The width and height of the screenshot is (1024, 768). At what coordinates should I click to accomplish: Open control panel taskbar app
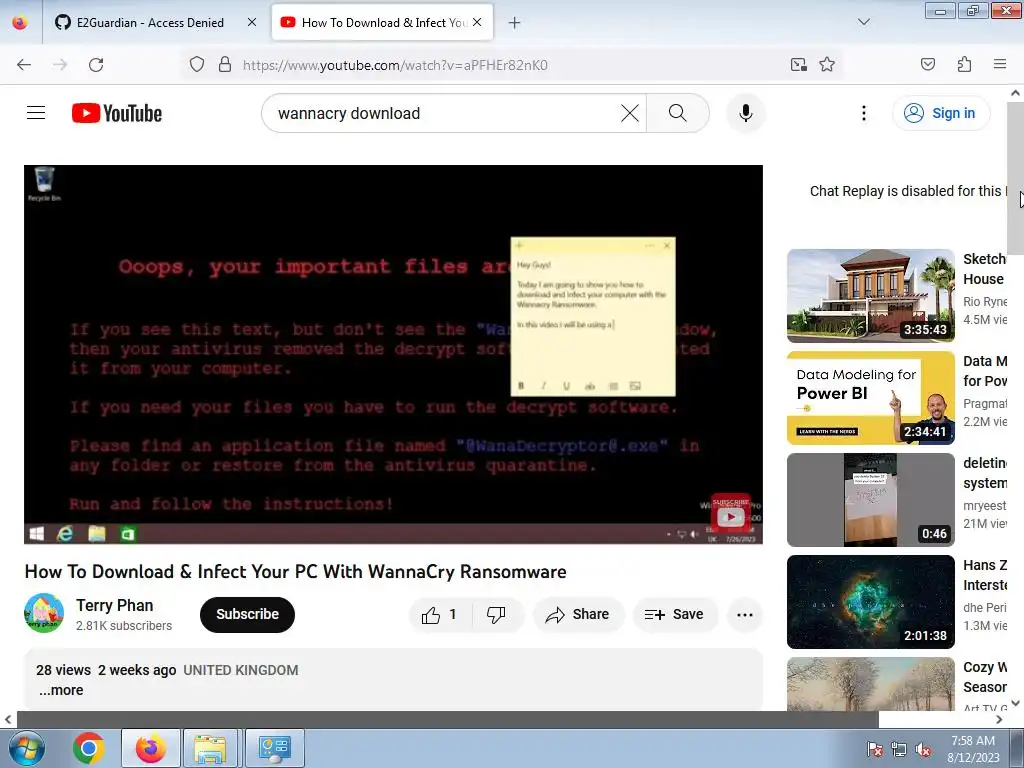pyautogui.click(x=274, y=748)
